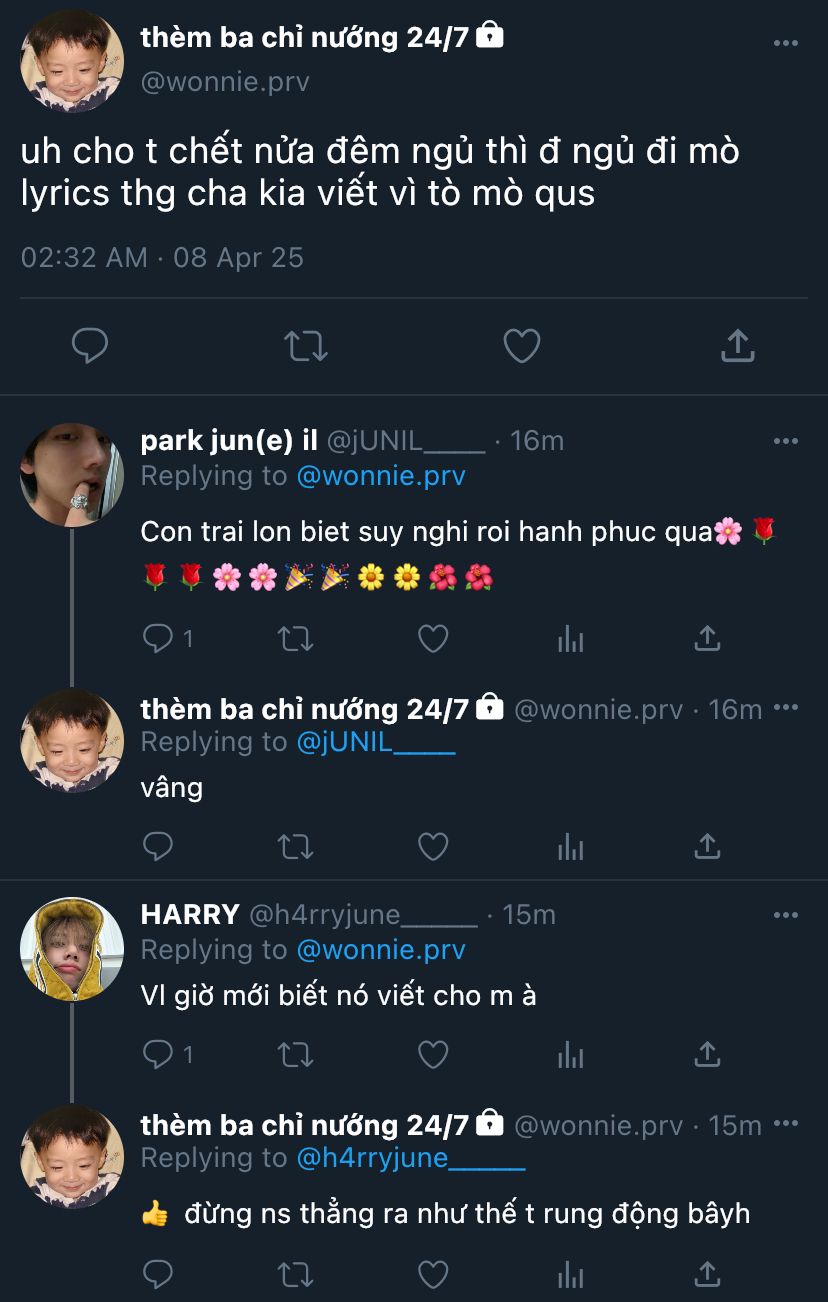View park jun(e) il's profile avatar

click(71, 474)
